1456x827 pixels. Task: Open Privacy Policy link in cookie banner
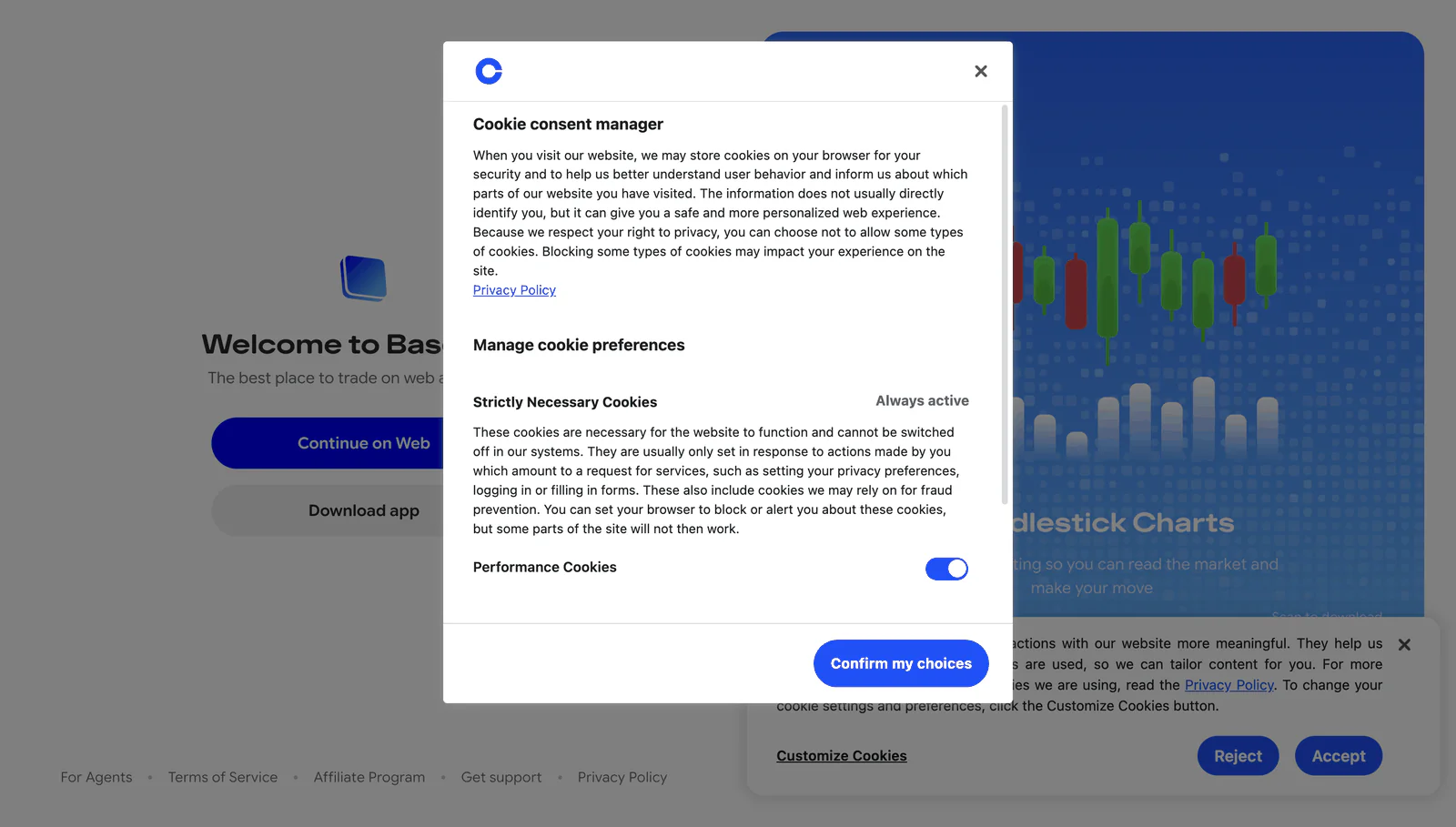tap(1228, 685)
